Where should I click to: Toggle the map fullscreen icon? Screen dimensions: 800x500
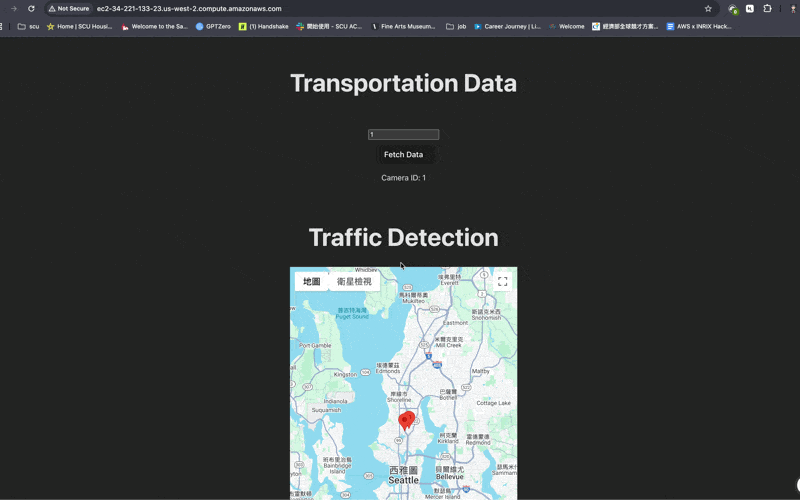click(503, 282)
